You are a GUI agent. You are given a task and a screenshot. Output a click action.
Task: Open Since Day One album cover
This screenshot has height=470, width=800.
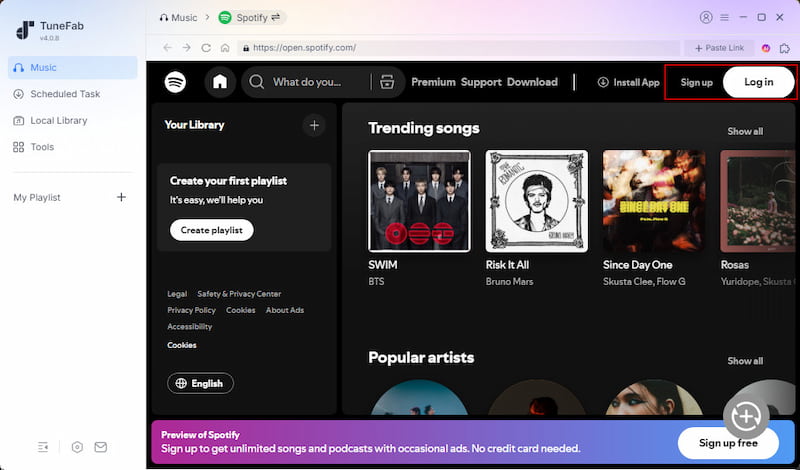[x=654, y=201]
